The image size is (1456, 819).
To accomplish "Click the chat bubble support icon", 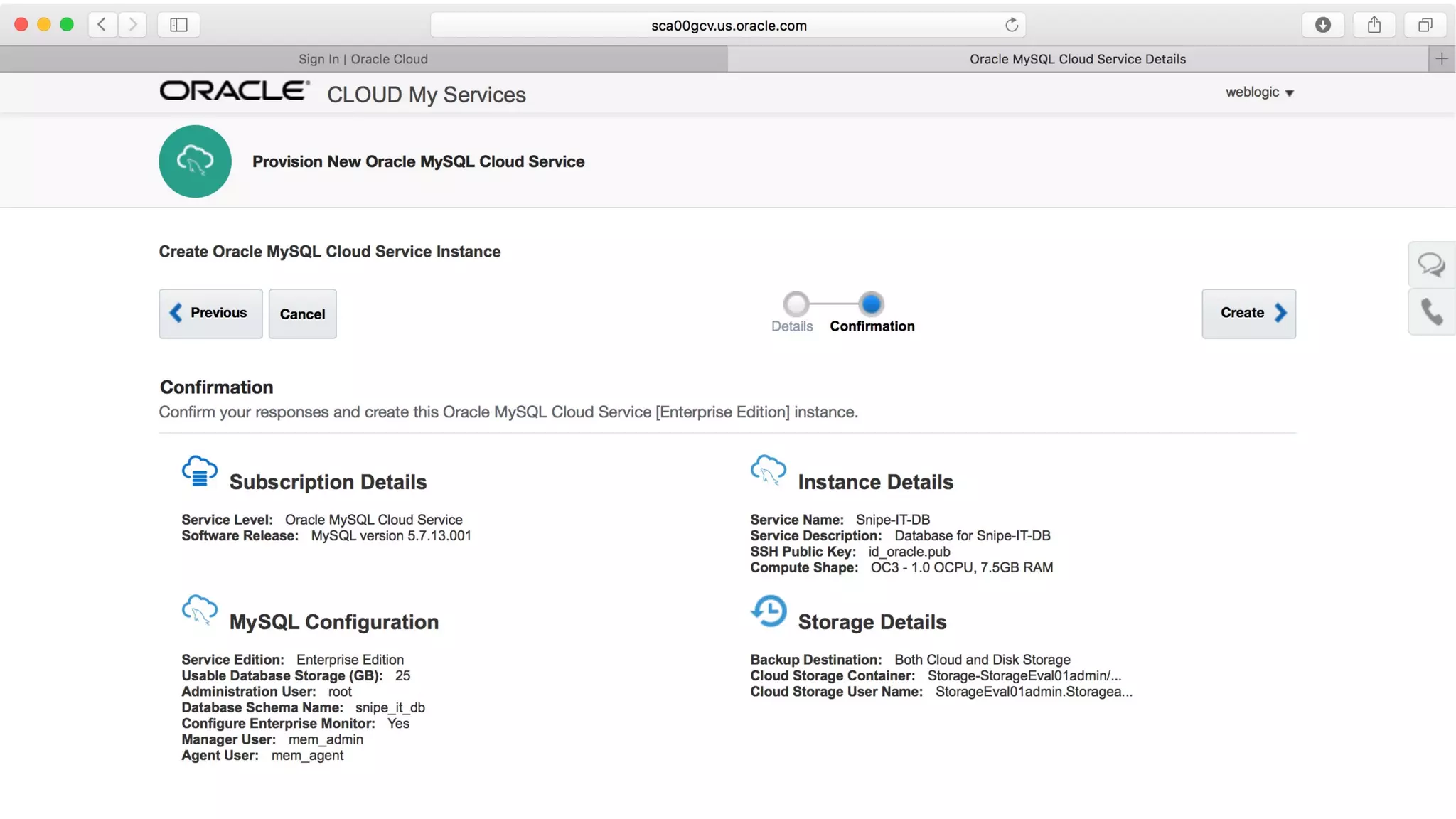I will pos(1431,264).
